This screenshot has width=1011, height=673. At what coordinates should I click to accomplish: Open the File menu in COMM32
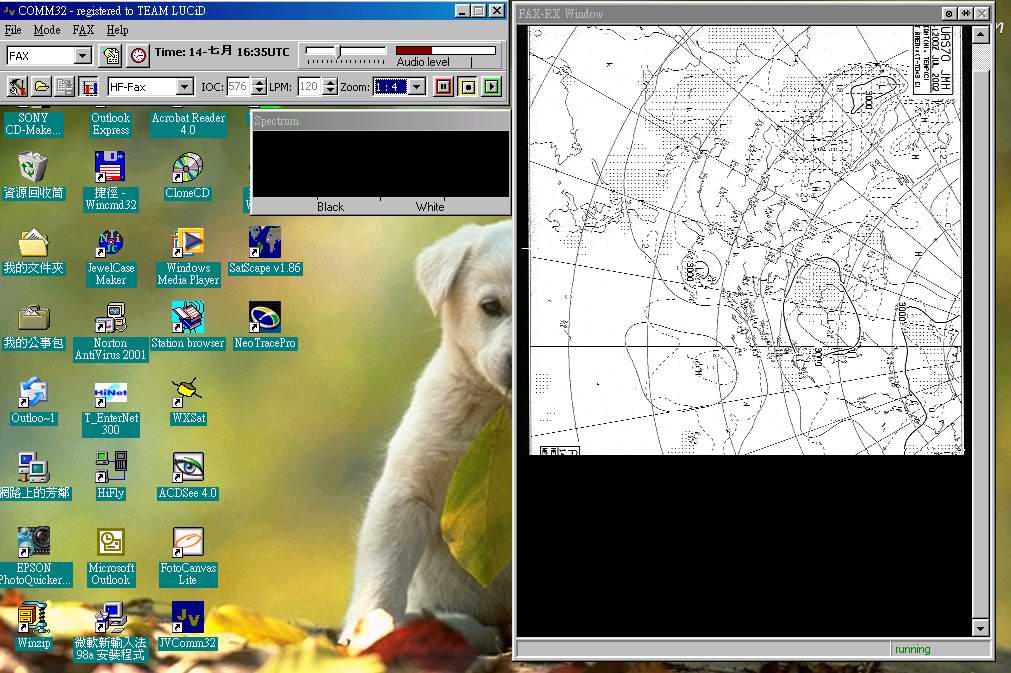(x=13, y=30)
